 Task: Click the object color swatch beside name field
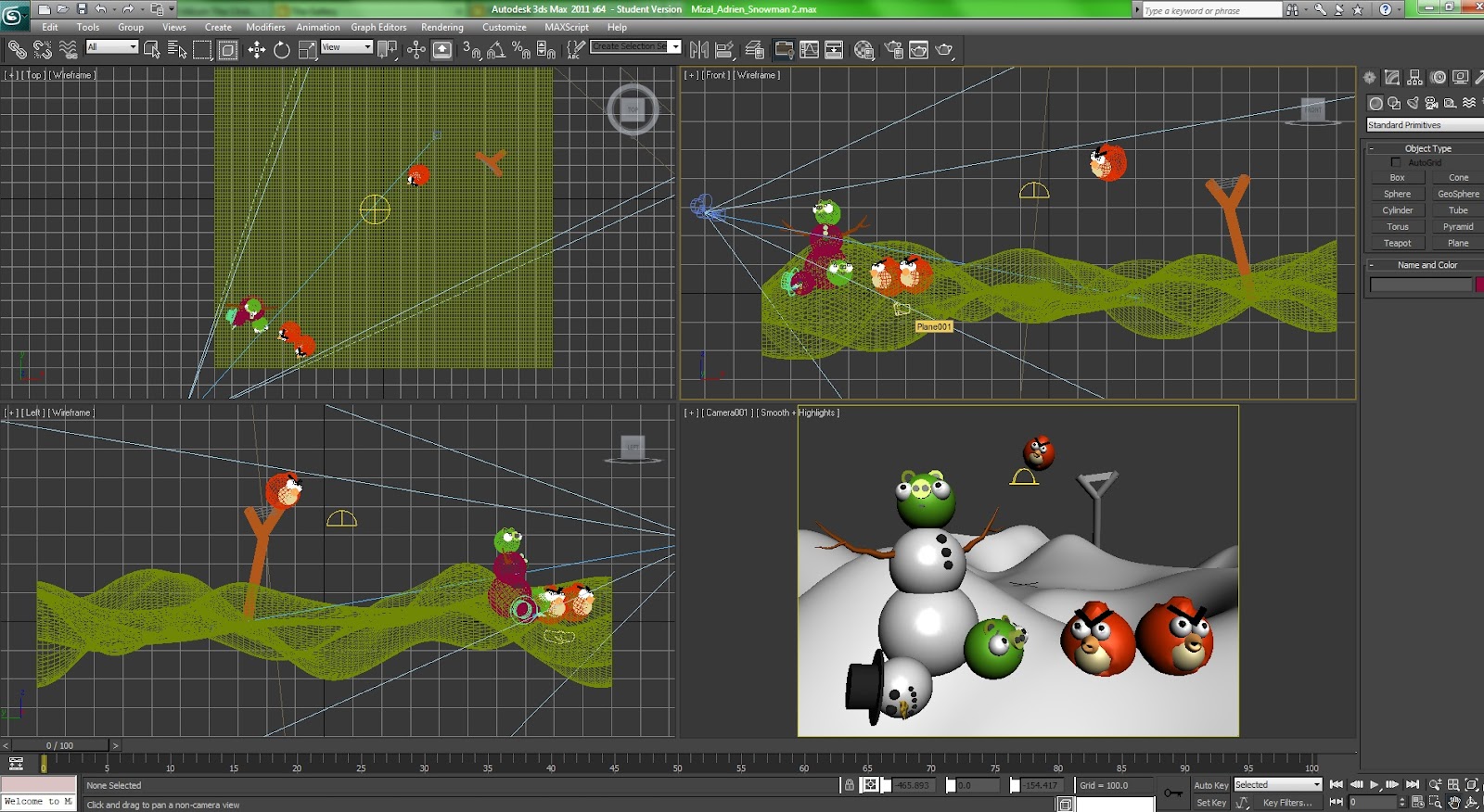tap(1480, 285)
